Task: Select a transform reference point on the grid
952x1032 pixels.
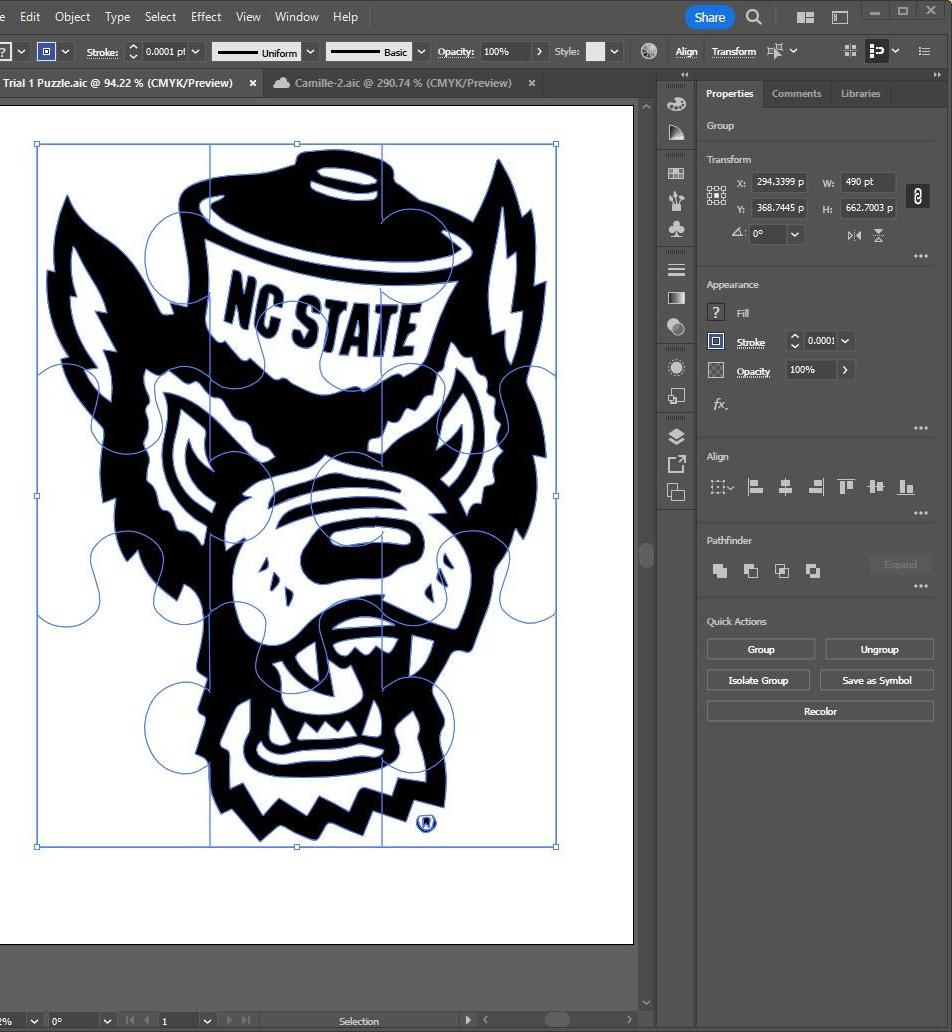Action: (716, 196)
